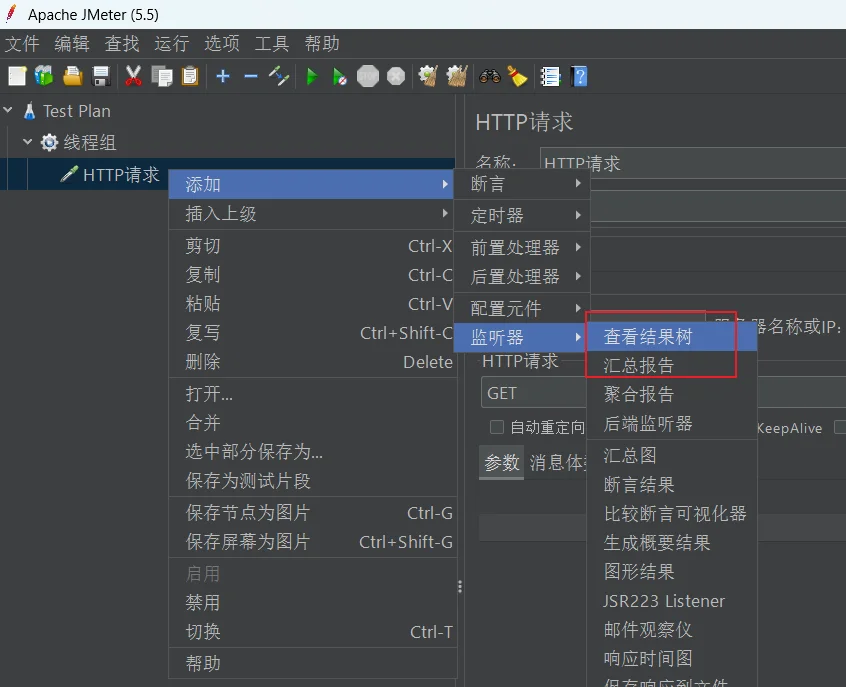Open the 工具 menu

pyautogui.click(x=271, y=43)
